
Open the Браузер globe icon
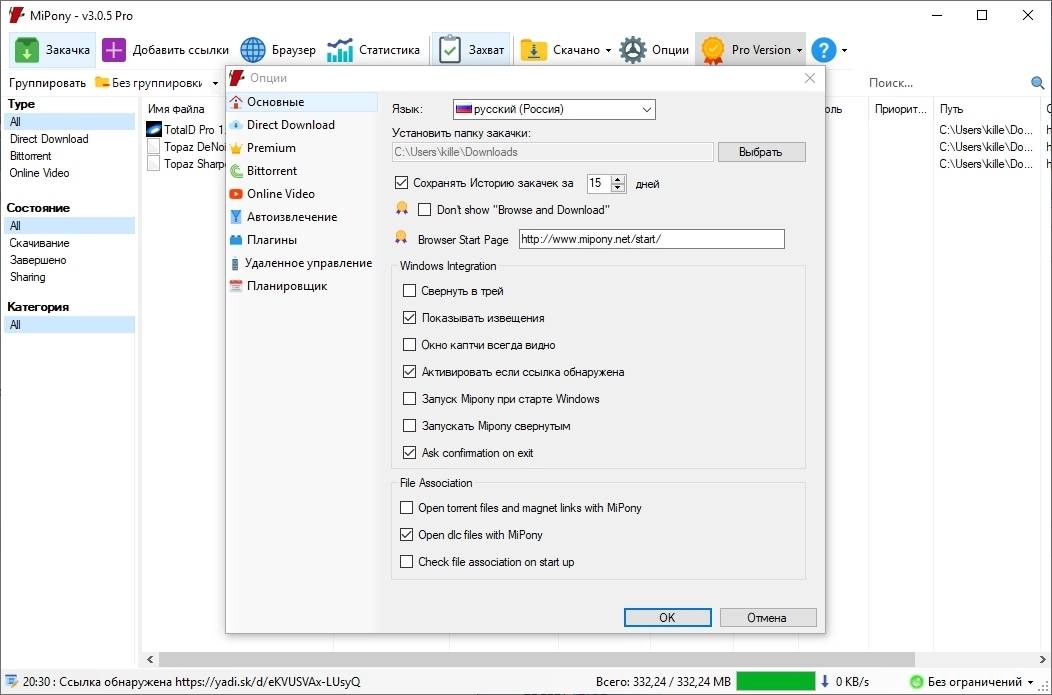point(253,50)
